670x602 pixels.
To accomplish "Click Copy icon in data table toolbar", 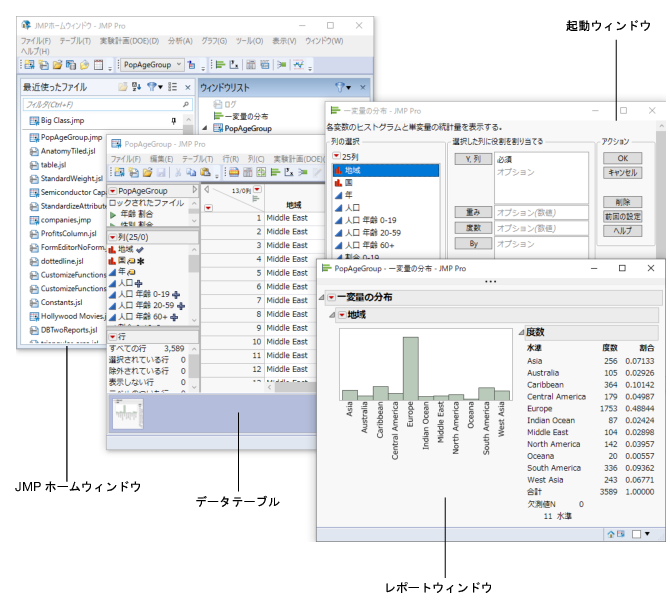I will 191,172.
